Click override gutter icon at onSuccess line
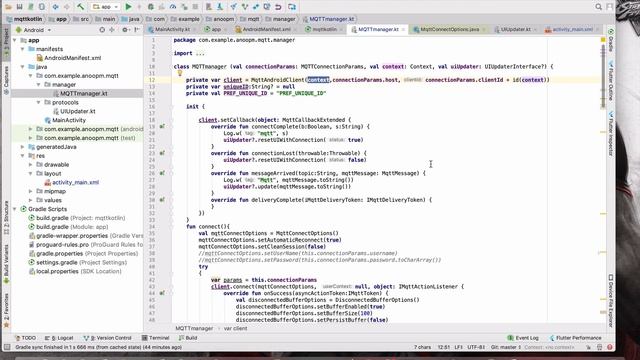This screenshot has height=360, width=640. [x=162, y=293]
